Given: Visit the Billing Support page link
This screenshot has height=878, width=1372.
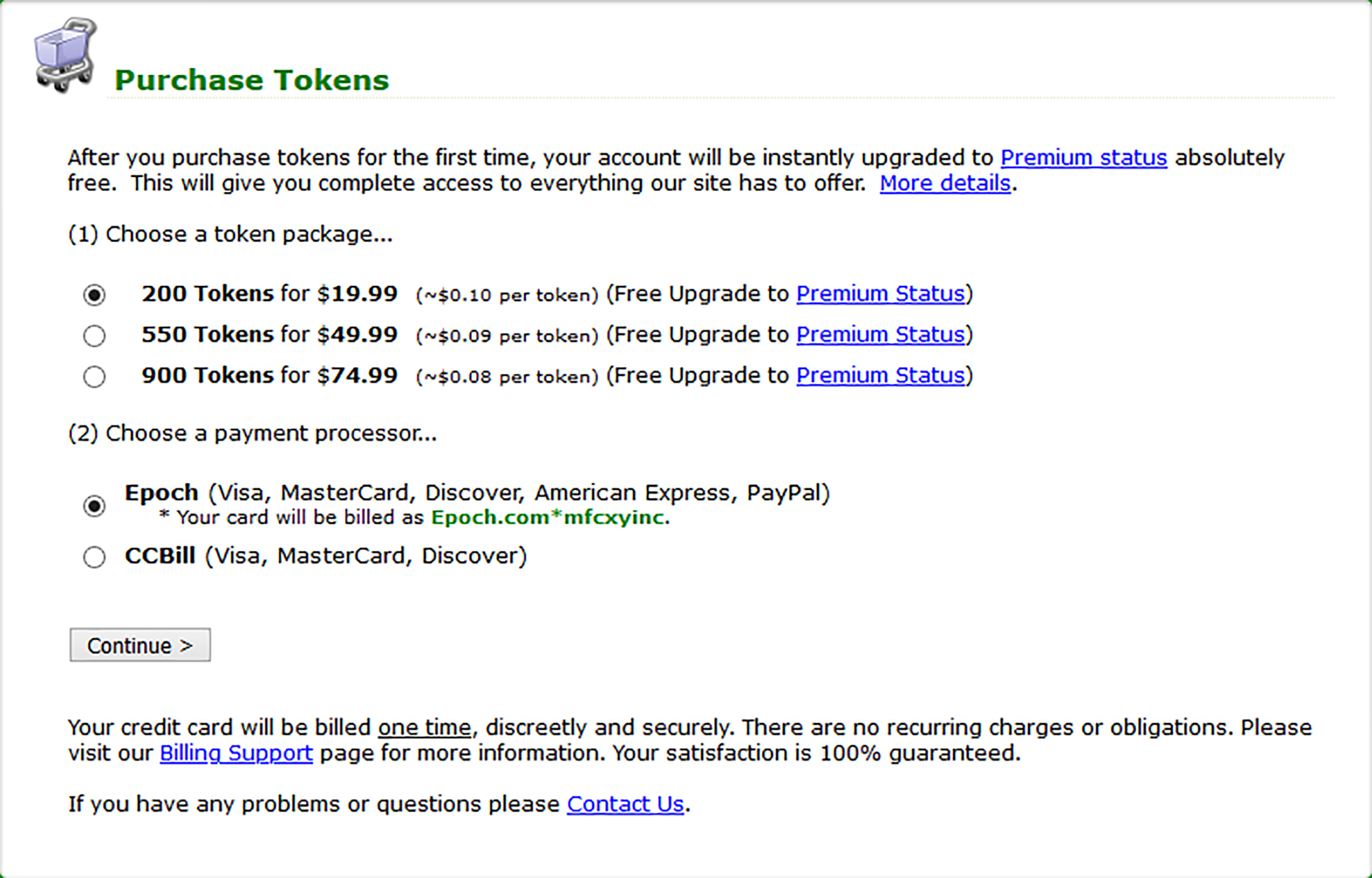Looking at the screenshot, I should [x=236, y=753].
